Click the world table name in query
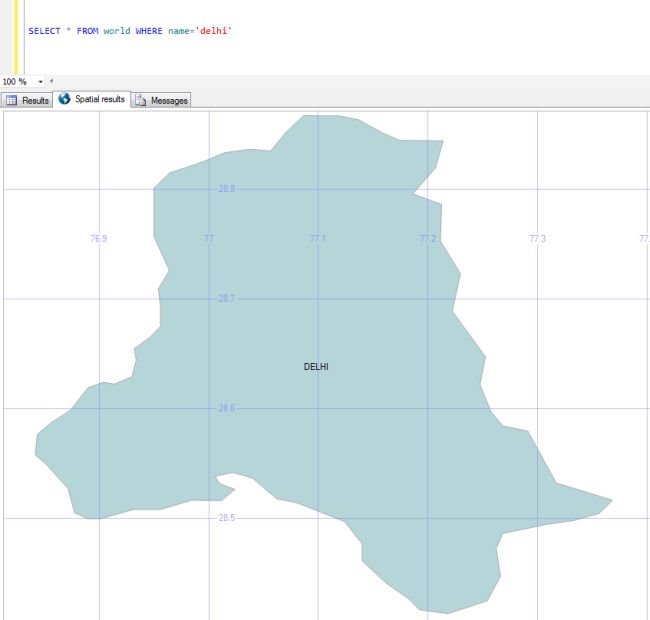Image resolution: width=650 pixels, height=620 pixels. [117, 31]
